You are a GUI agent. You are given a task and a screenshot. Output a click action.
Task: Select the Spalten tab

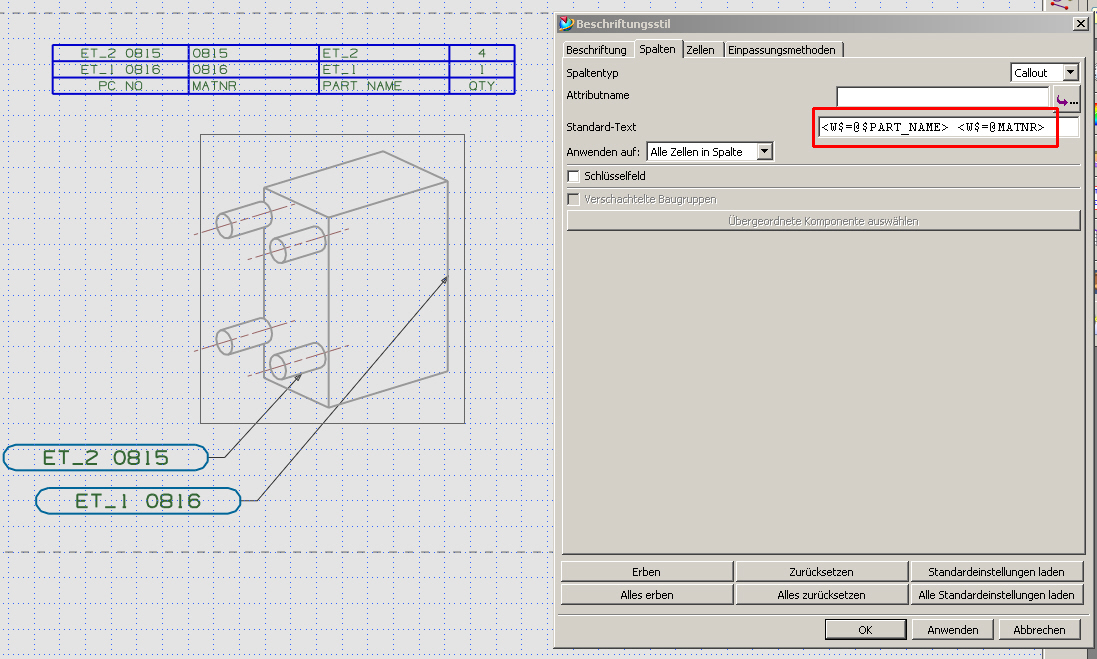tap(657, 49)
